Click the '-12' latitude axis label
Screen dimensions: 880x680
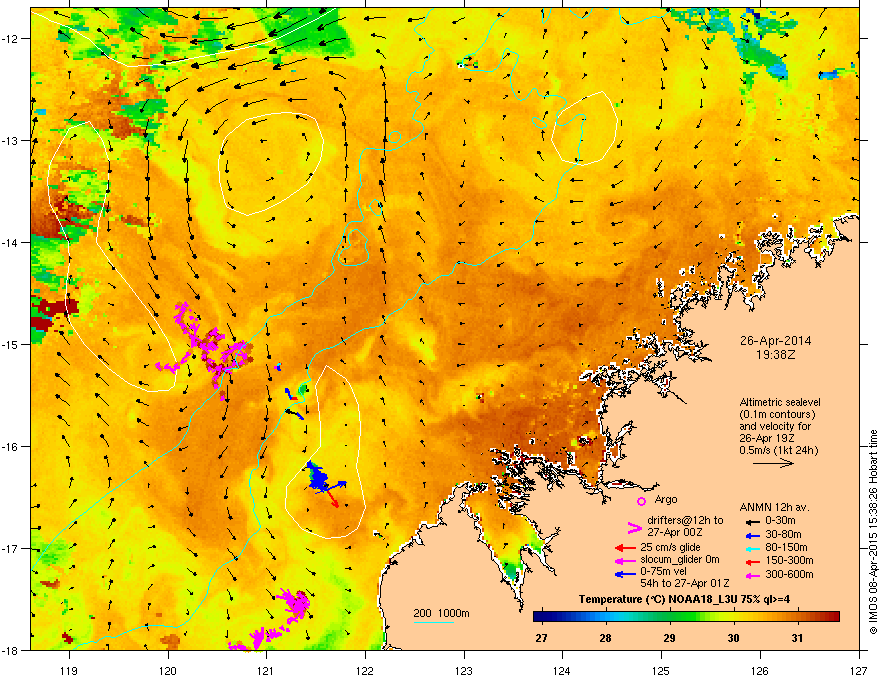click(x=10, y=39)
